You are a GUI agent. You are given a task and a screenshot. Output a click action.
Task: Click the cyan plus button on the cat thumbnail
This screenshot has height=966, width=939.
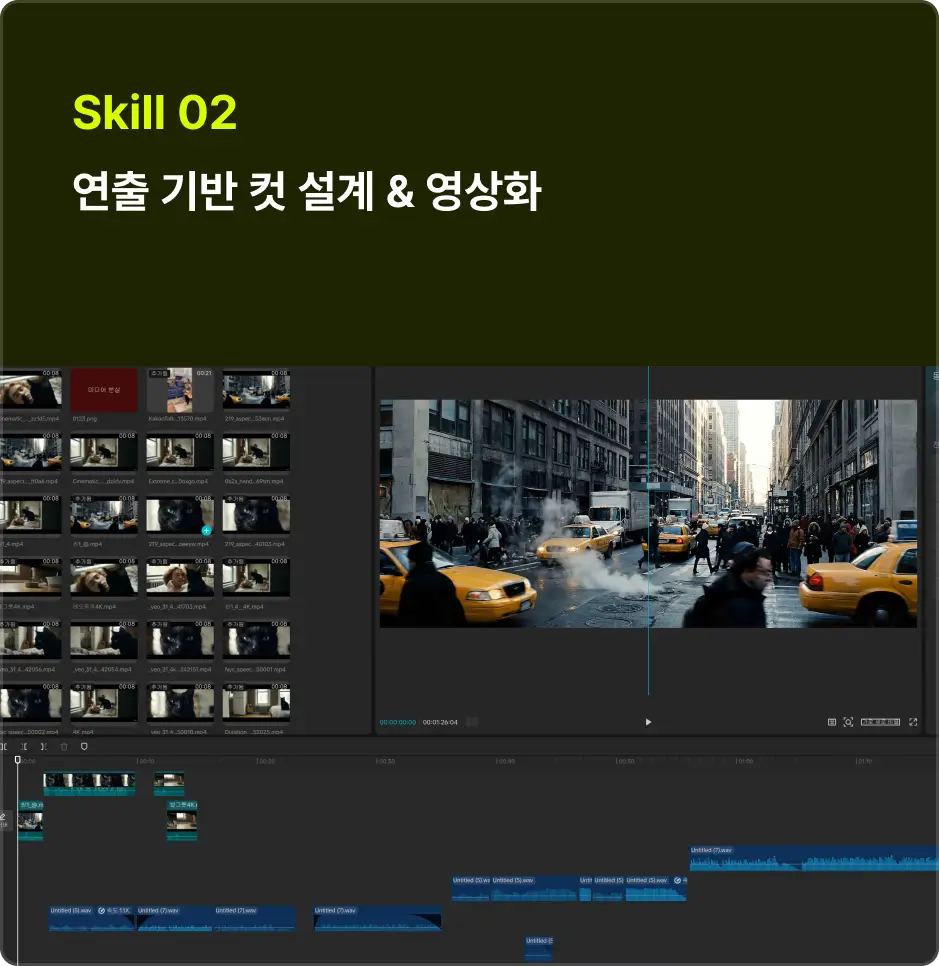pyautogui.click(x=206, y=530)
